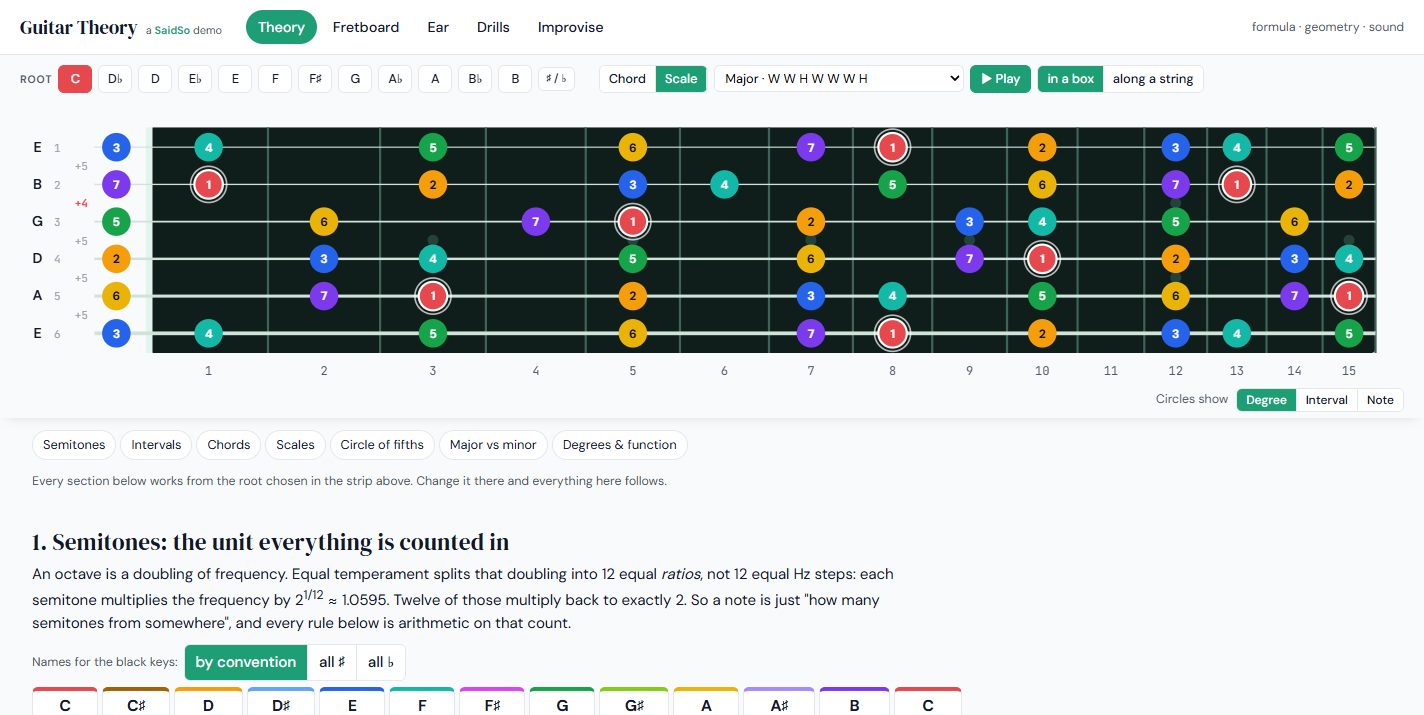Follow the SaidSo link
This screenshot has height=715, width=1424.
click(x=172, y=30)
